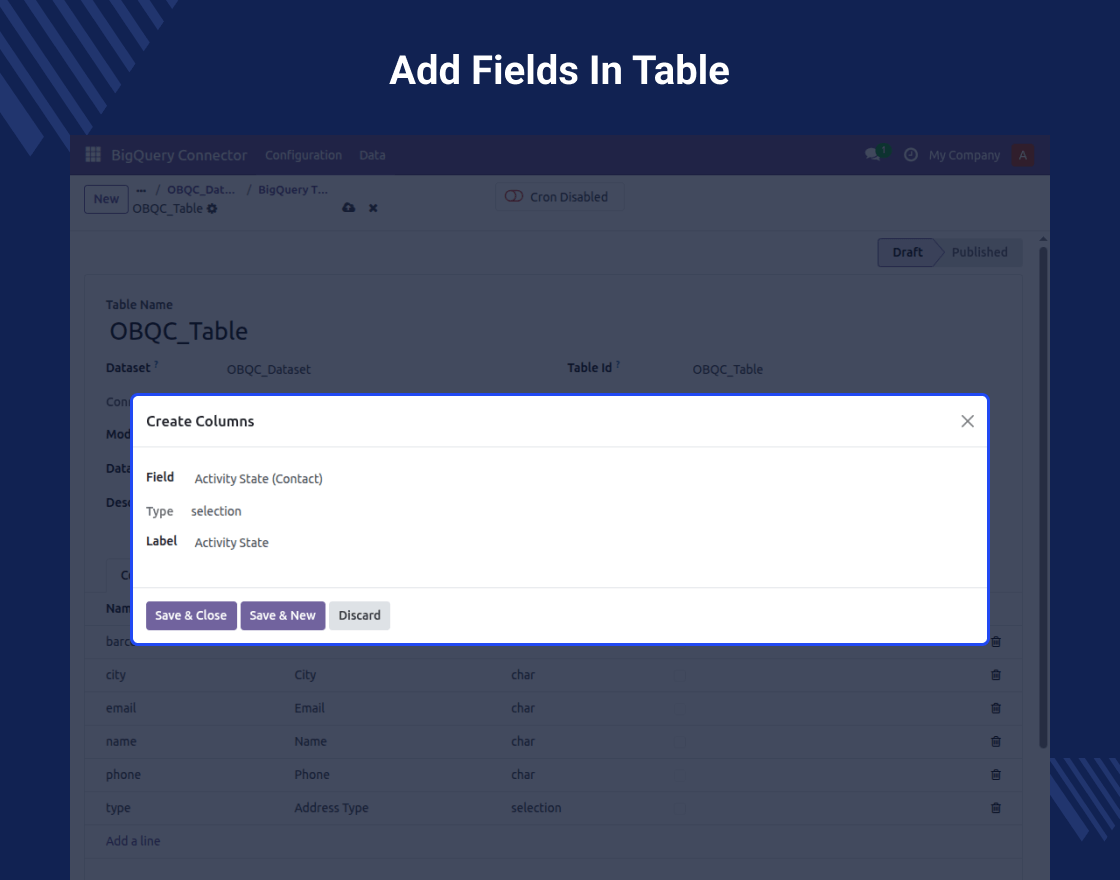Delete the city row with trash icon

click(x=996, y=675)
